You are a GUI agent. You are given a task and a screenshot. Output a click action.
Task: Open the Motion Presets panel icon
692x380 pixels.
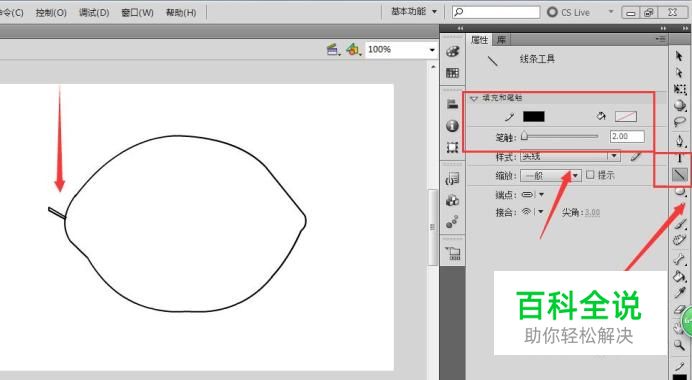pos(452,222)
